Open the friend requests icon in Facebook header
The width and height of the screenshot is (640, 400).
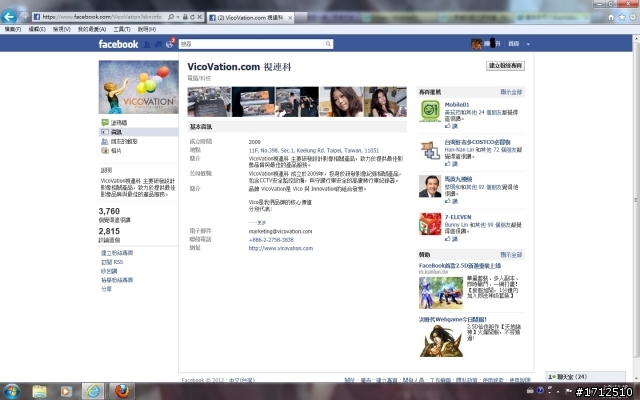click(147, 44)
